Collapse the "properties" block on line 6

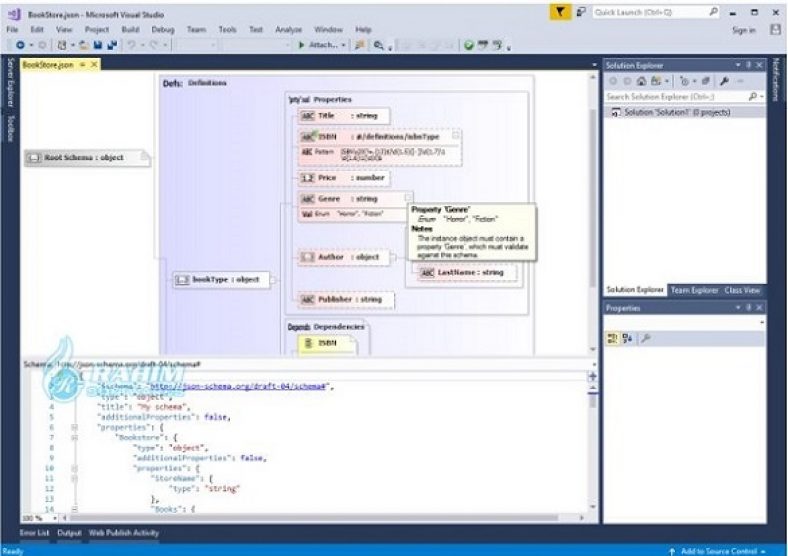[74, 427]
